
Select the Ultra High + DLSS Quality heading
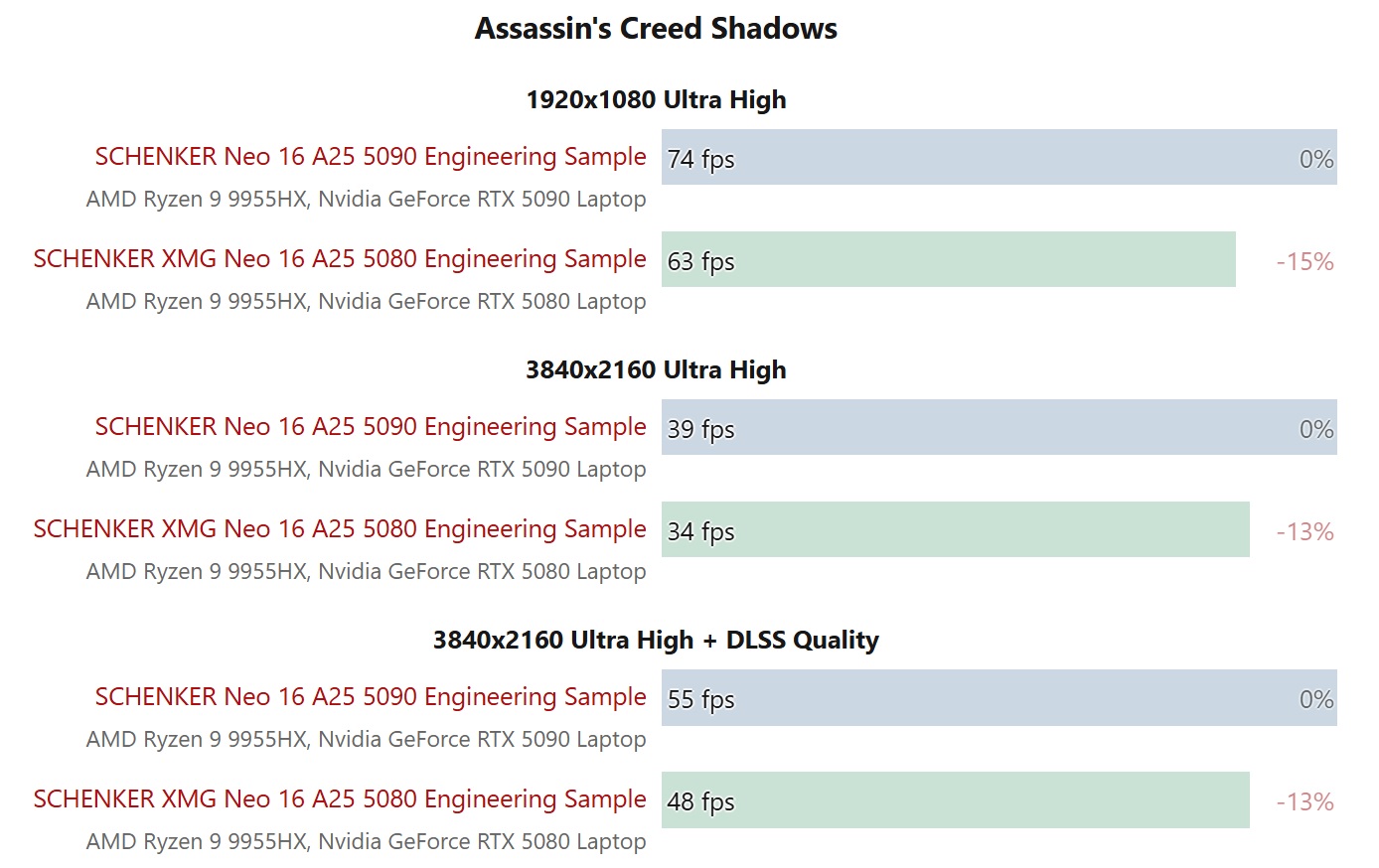[x=656, y=641]
